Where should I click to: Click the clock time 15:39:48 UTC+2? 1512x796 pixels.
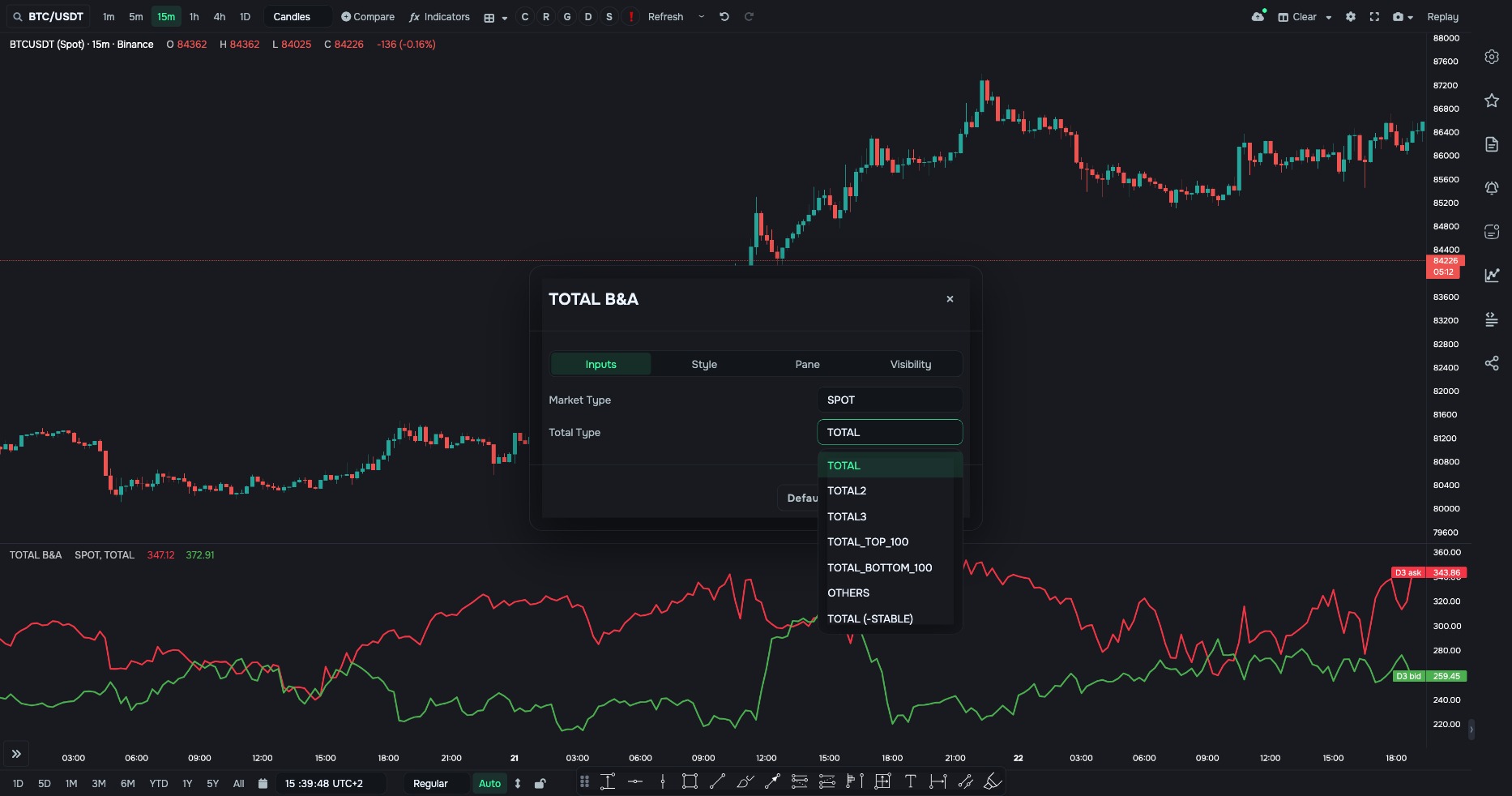tap(324, 783)
